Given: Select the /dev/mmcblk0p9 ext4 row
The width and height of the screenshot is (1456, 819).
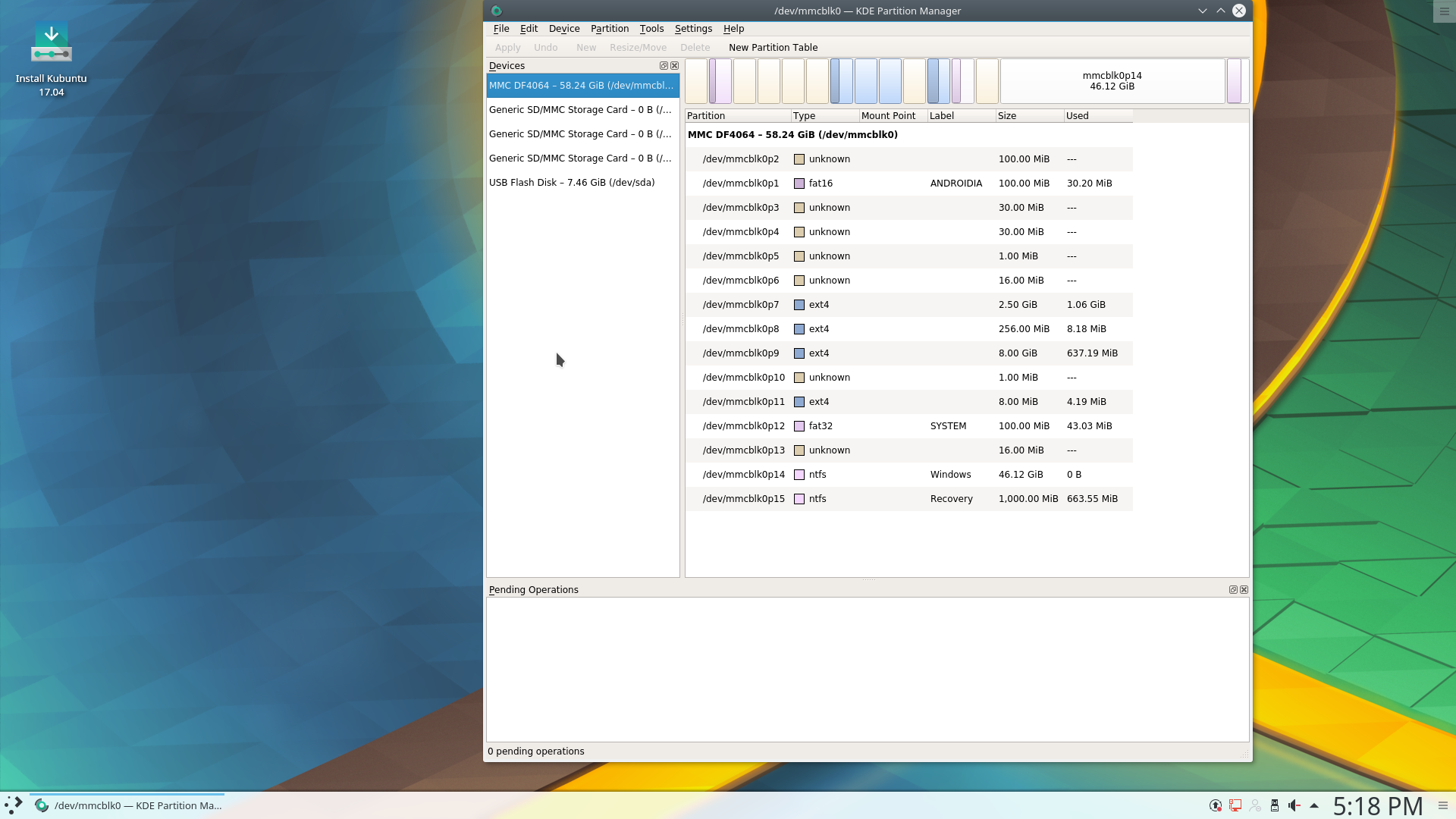Looking at the screenshot, I should click(x=908, y=353).
